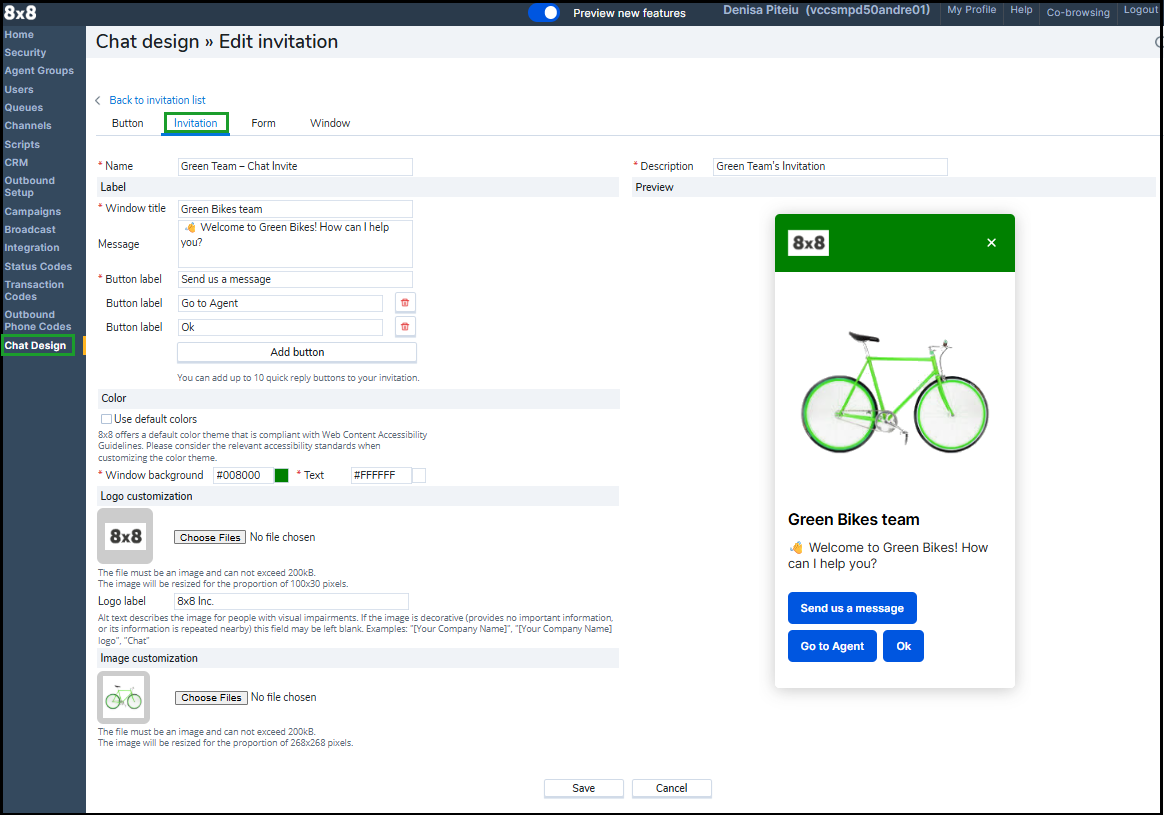Screen dimensions: 1164x815
Task: Click the Window title input field
Action: point(295,209)
